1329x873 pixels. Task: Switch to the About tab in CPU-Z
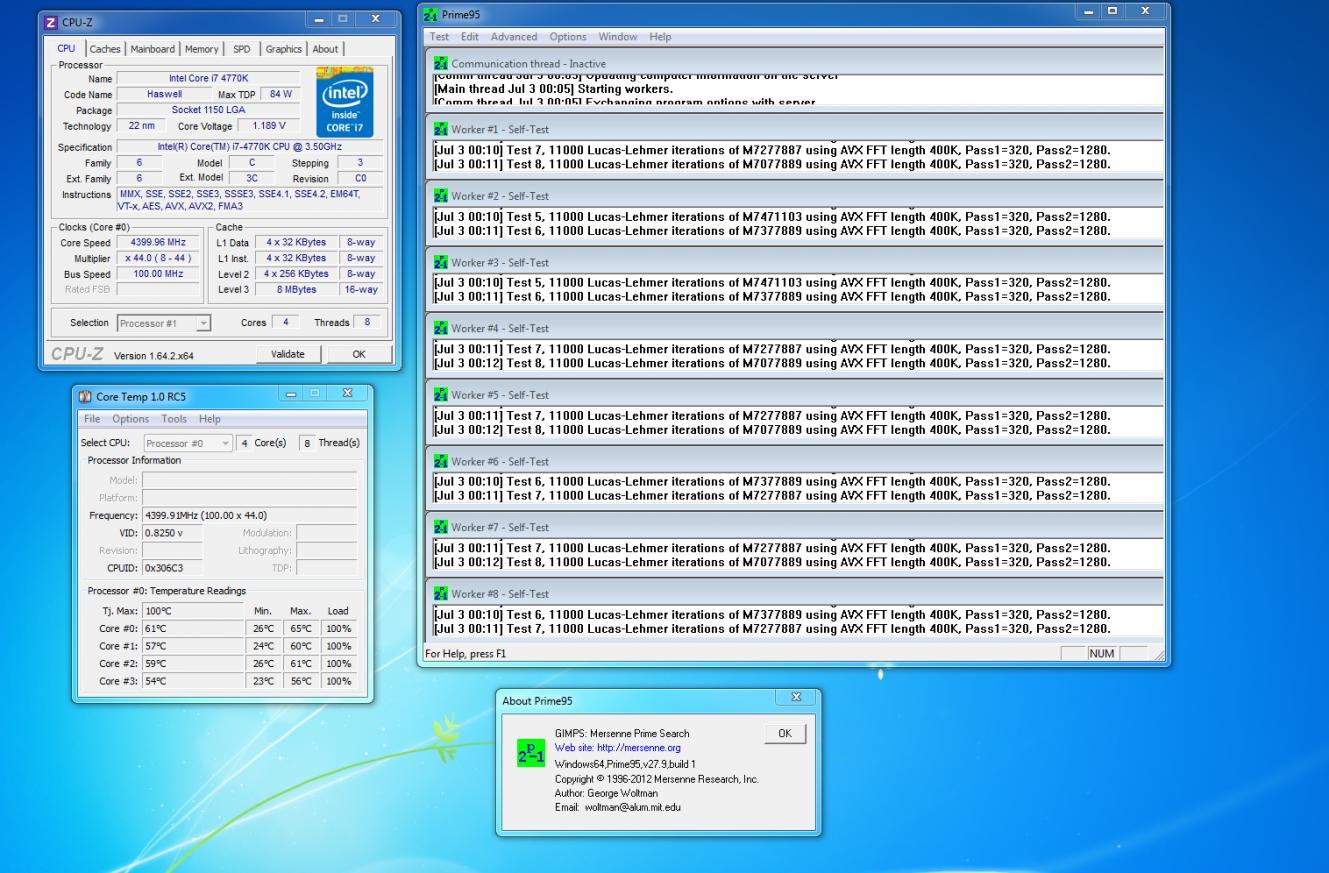click(325, 48)
